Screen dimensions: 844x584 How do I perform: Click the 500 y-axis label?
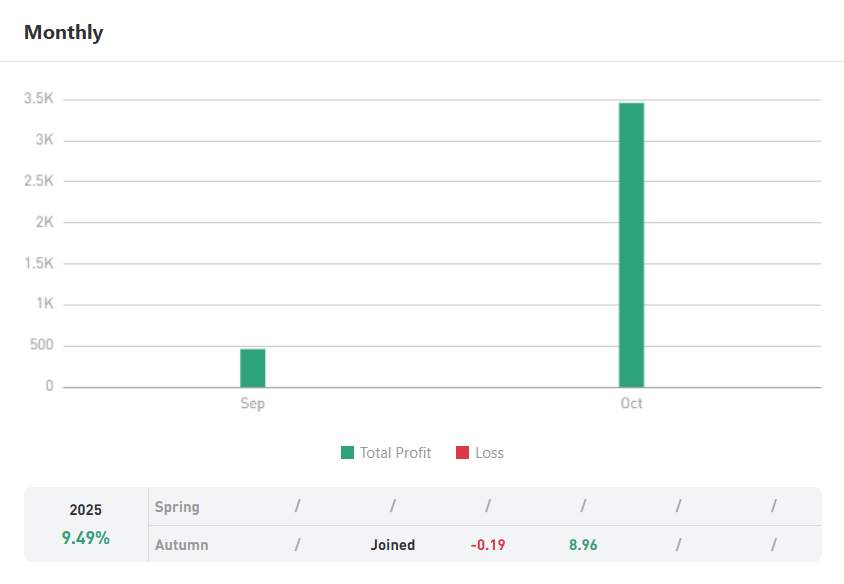click(41, 346)
